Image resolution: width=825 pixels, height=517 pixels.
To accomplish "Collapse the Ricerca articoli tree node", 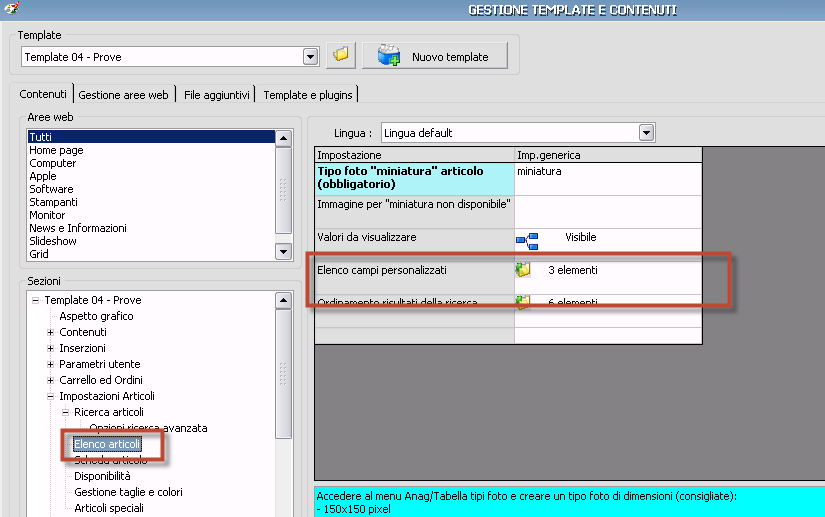I will (x=65, y=412).
